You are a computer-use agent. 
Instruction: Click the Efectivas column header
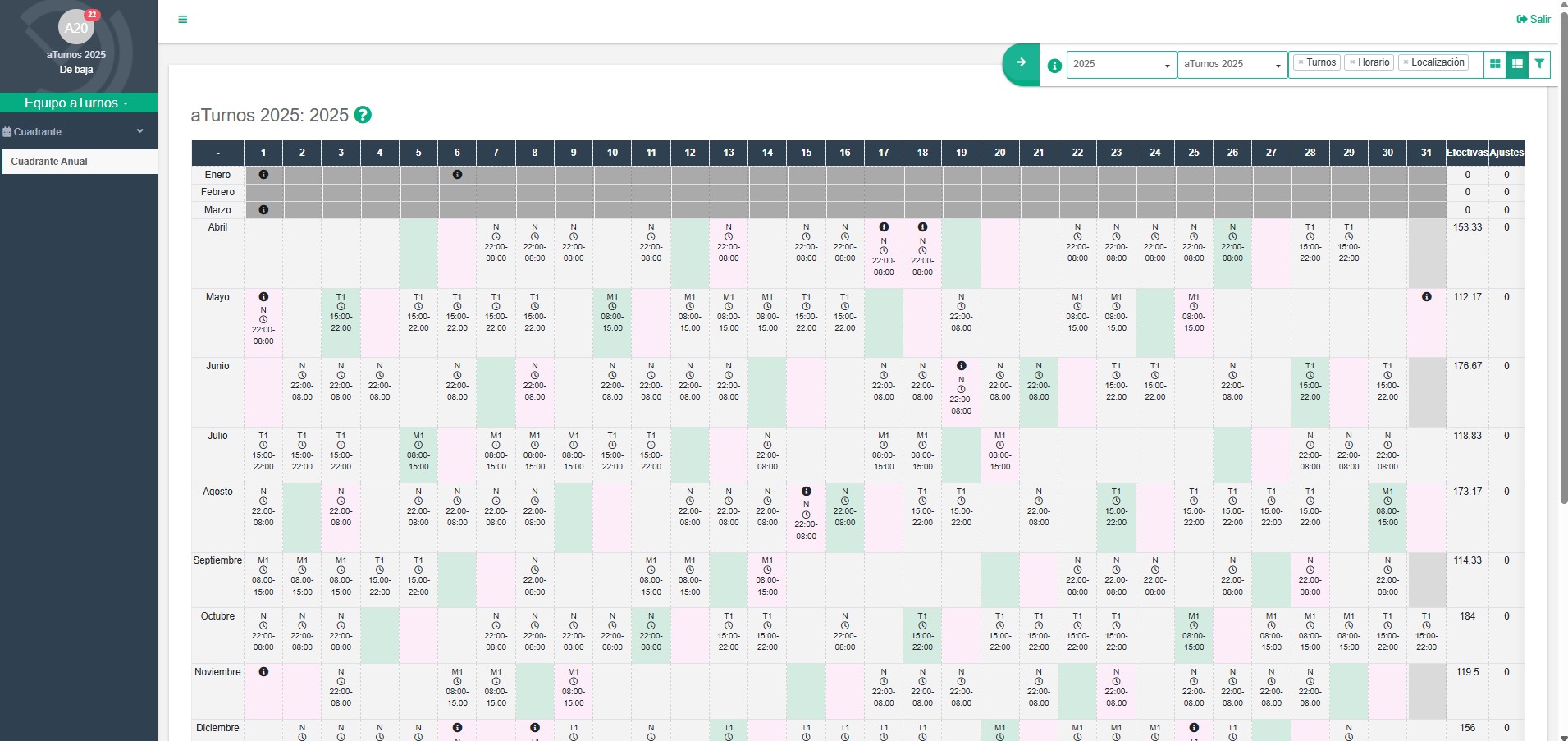coord(1466,153)
